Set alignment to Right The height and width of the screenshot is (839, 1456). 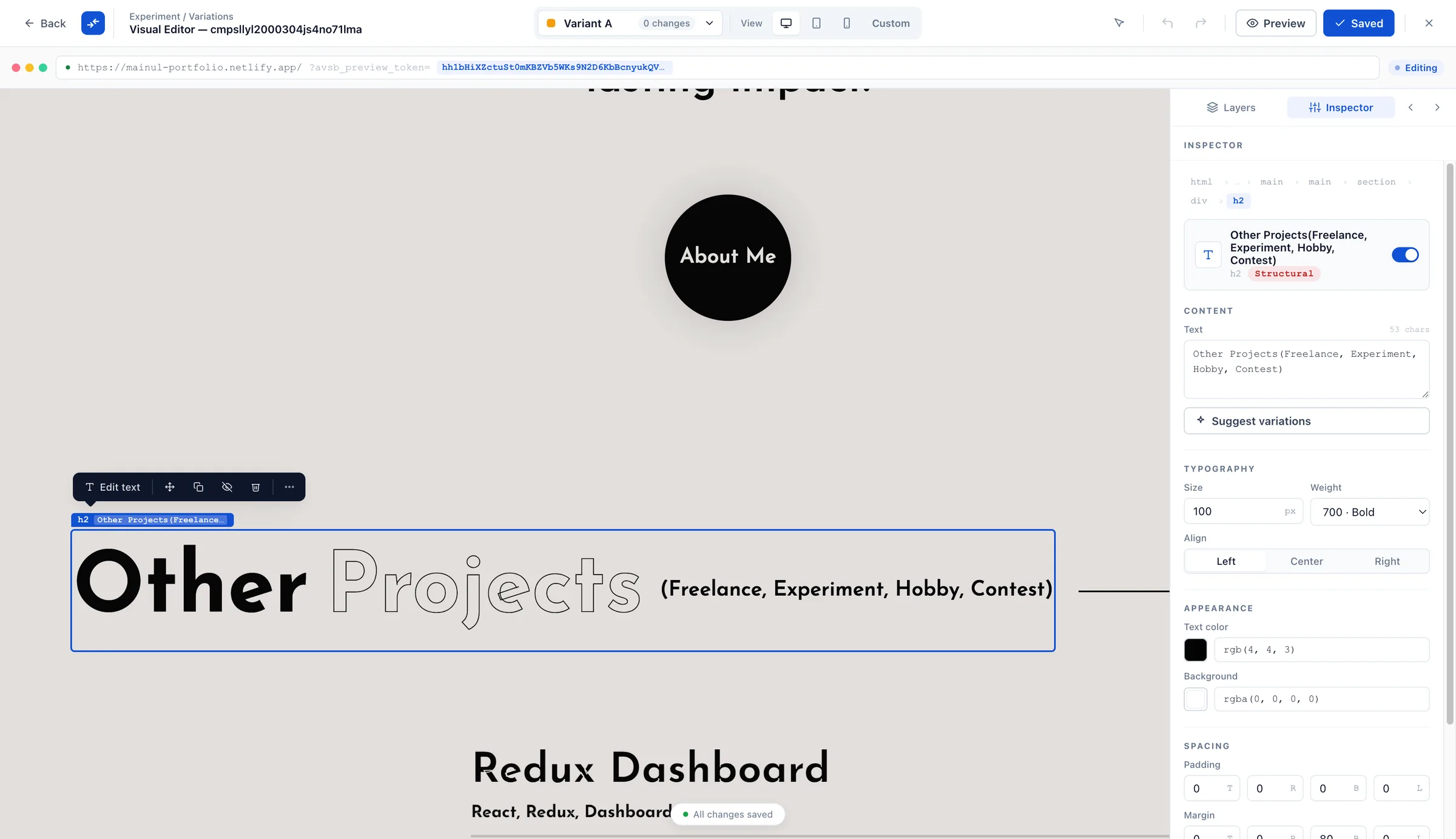1387,561
